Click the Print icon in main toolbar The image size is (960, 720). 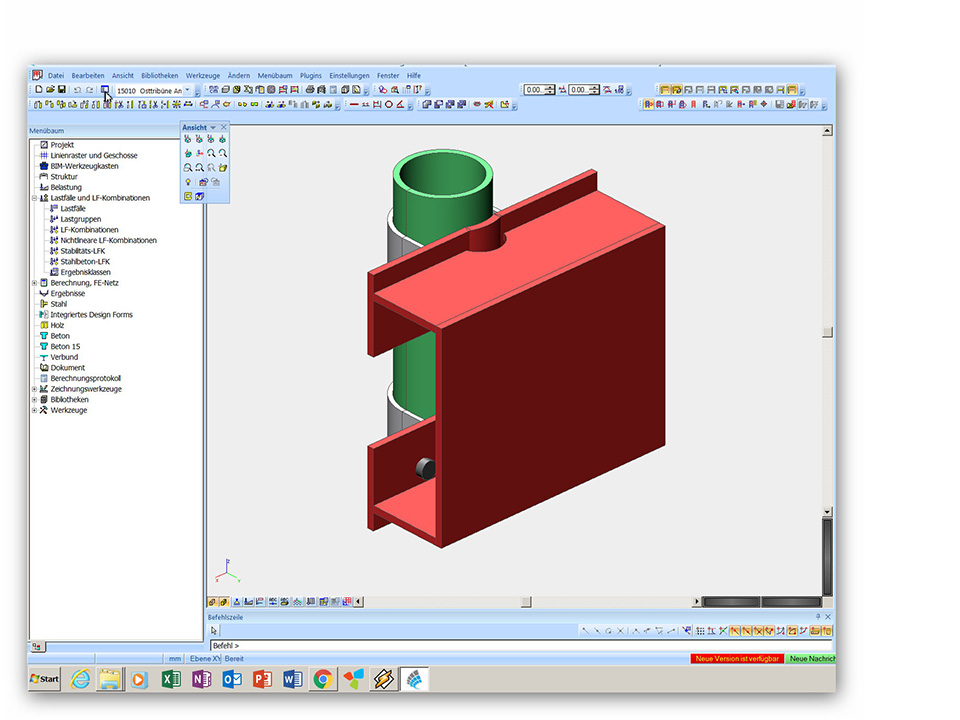310,90
